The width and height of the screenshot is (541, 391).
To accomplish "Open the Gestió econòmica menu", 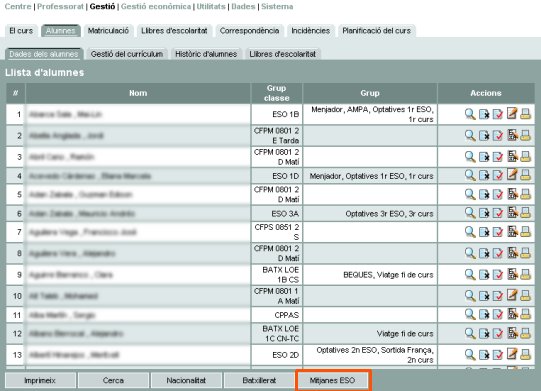I will click(x=156, y=6).
